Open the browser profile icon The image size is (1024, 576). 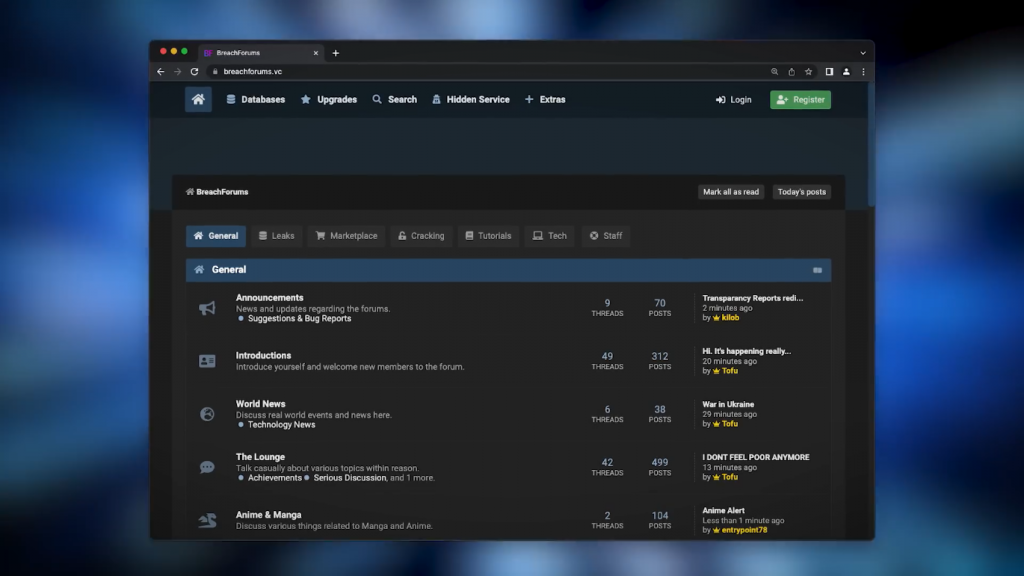[846, 72]
